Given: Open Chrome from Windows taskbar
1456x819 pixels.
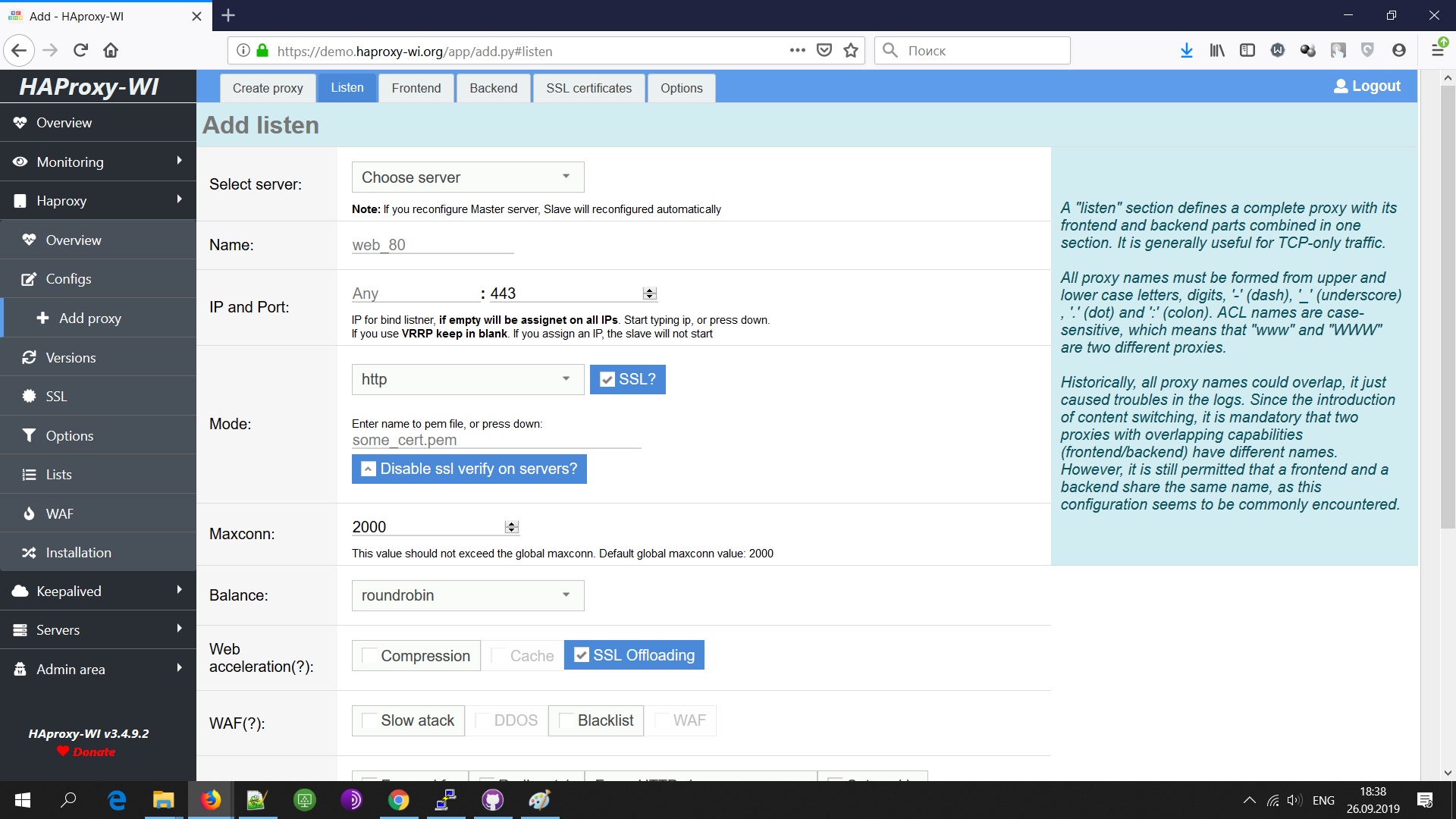Looking at the screenshot, I should (399, 800).
